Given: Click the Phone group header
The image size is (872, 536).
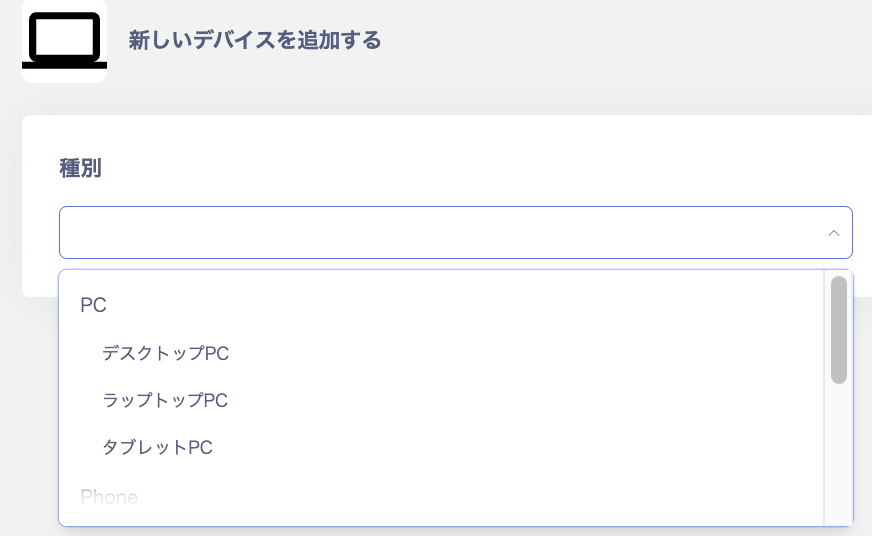Looking at the screenshot, I should 109,496.
